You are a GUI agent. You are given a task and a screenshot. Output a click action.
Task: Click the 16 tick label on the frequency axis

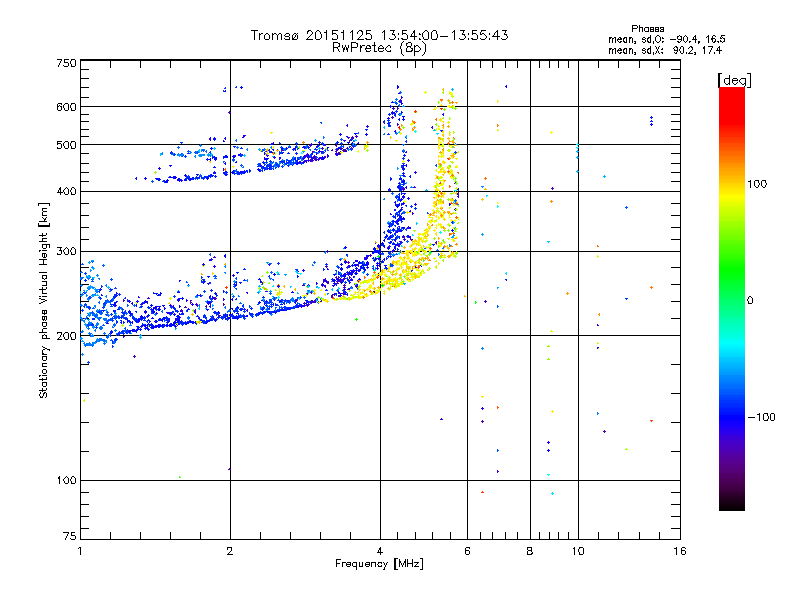pyautogui.click(x=680, y=551)
